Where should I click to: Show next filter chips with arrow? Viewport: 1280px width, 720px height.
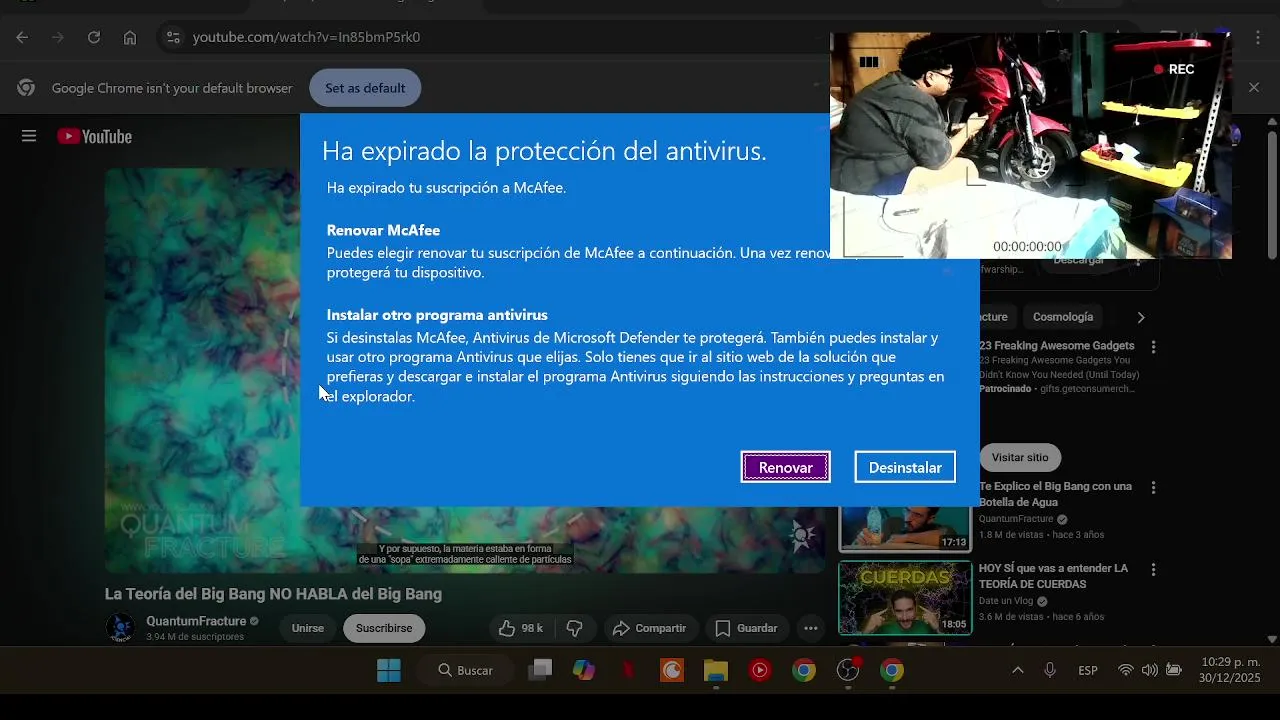pyautogui.click(x=1141, y=317)
